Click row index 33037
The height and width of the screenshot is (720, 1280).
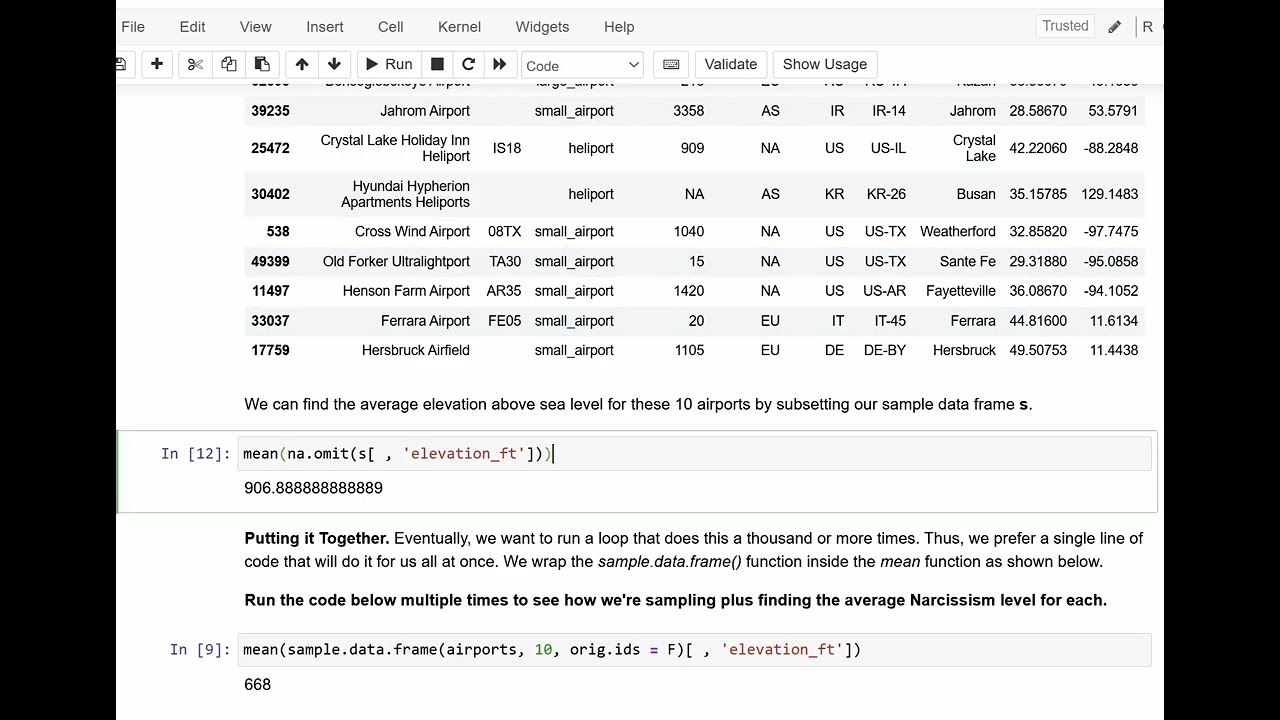[x=270, y=321]
